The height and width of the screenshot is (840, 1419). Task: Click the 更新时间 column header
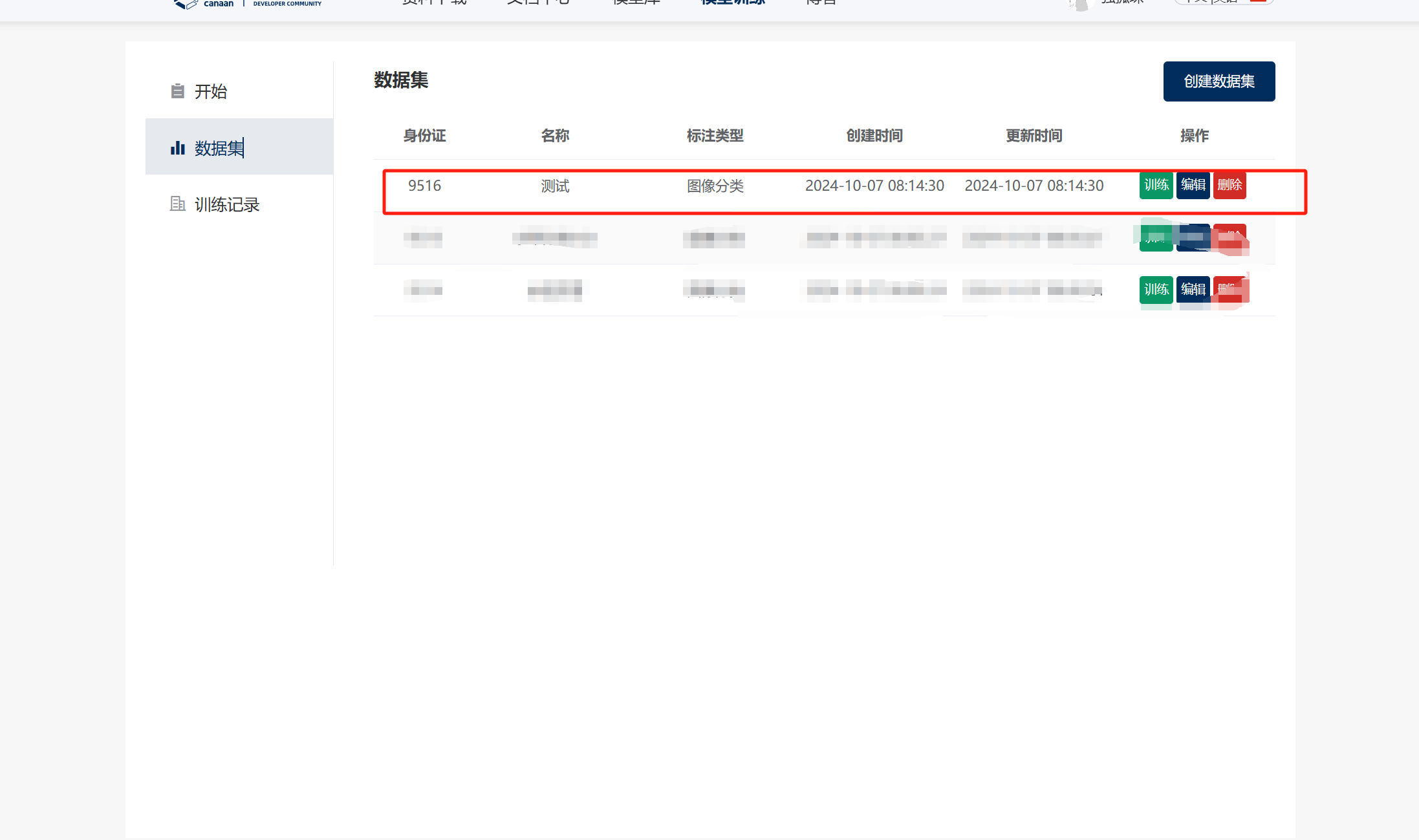click(x=1034, y=136)
